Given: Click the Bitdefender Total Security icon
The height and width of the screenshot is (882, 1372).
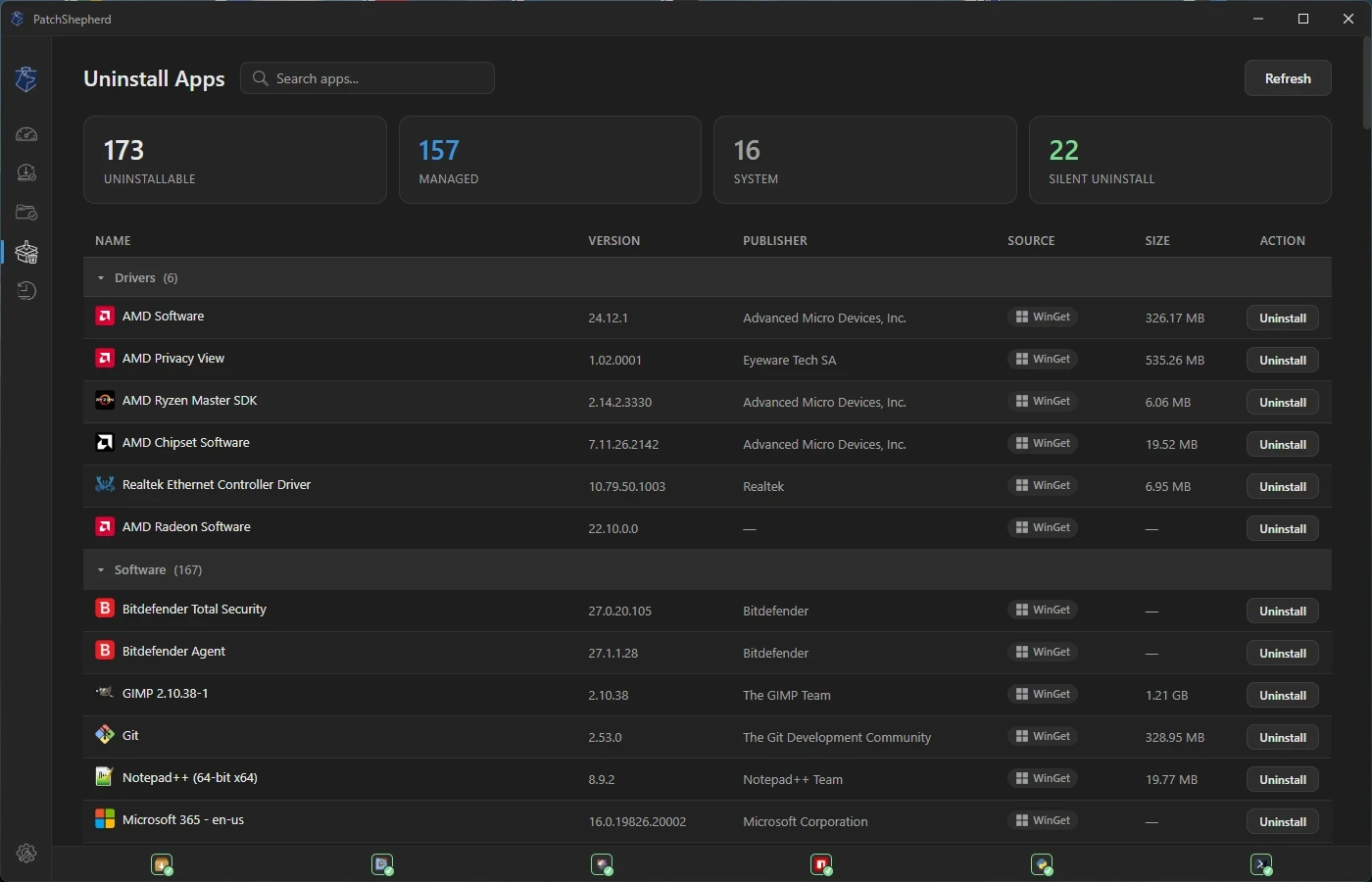Looking at the screenshot, I should pos(105,609).
